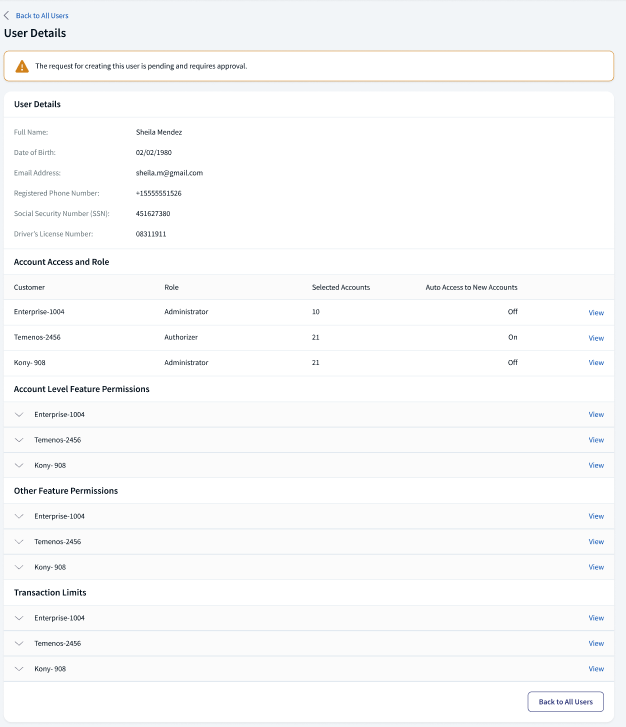The width and height of the screenshot is (626, 727).
Task: Click the date of birth 02/02/1980
Action: click(153, 153)
